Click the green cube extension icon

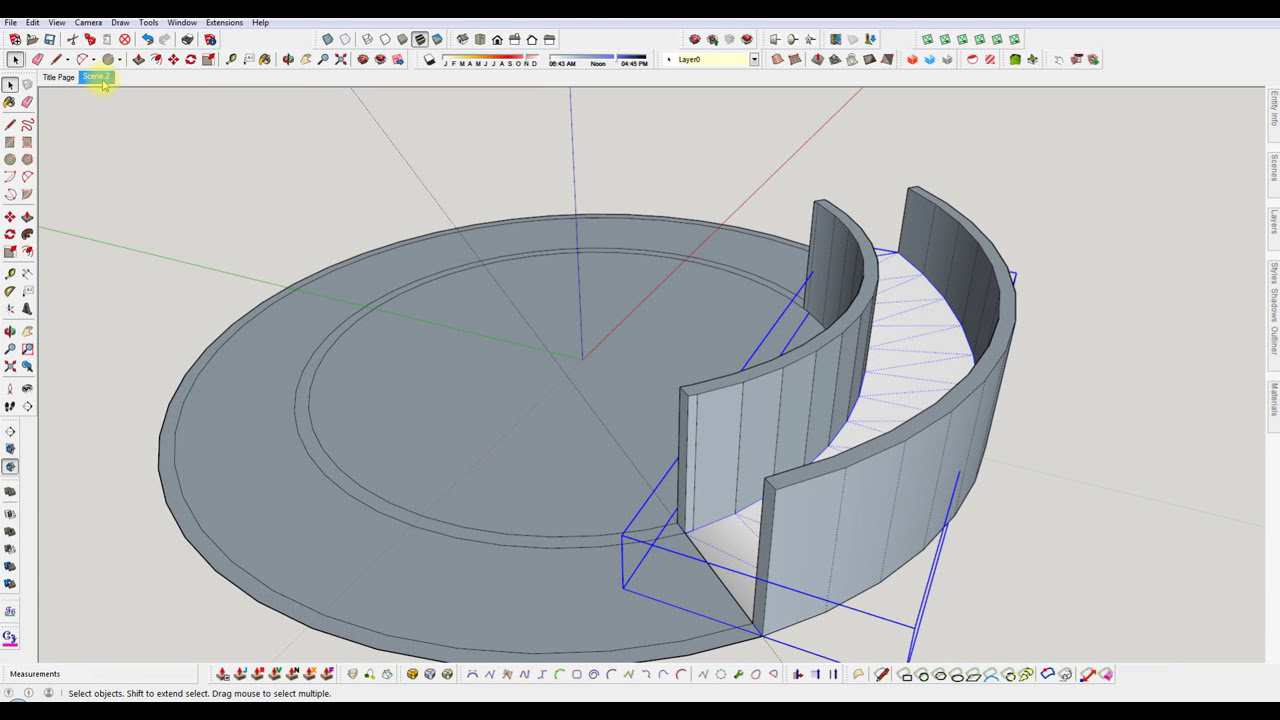(1015, 60)
